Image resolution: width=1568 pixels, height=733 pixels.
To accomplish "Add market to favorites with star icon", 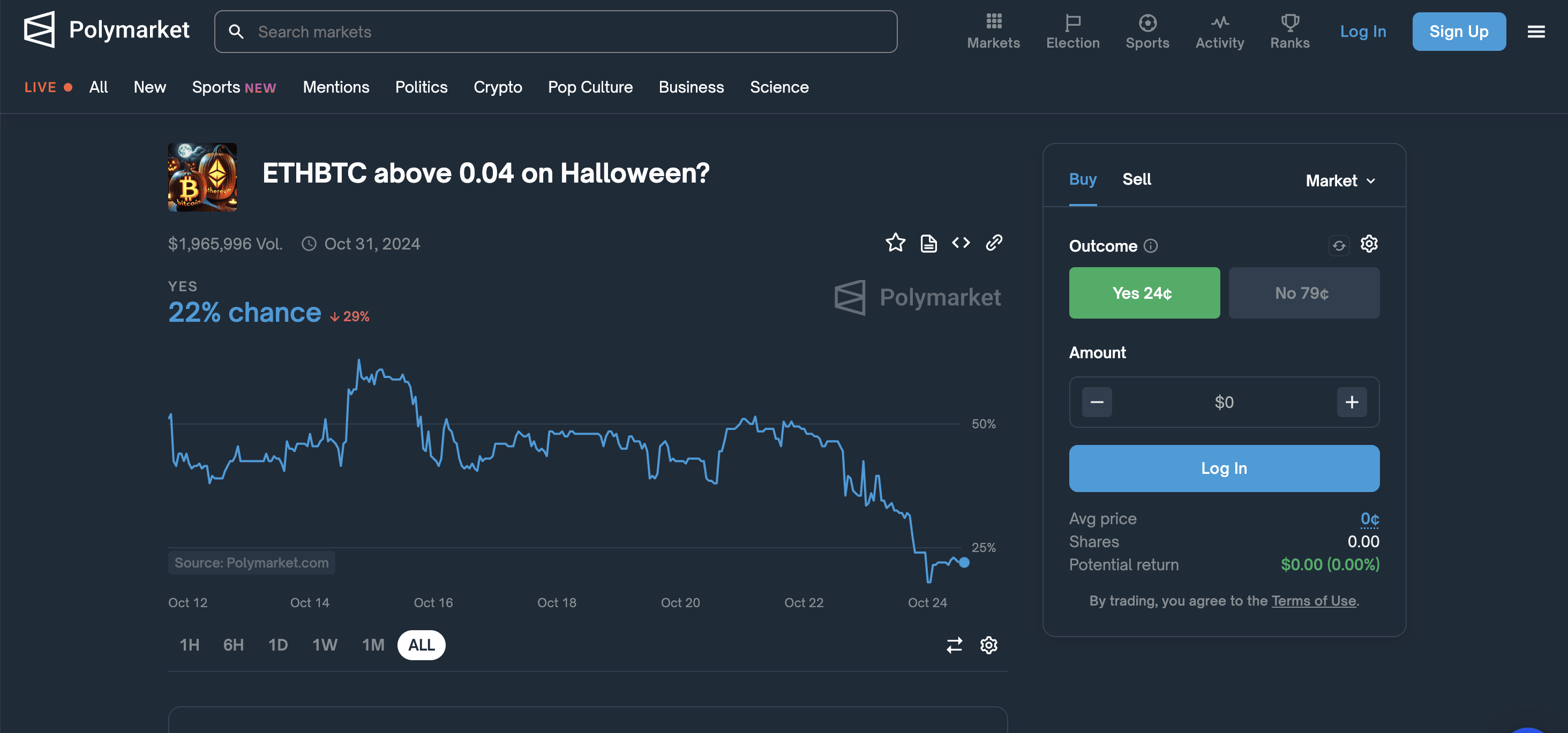I will (x=895, y=243).
